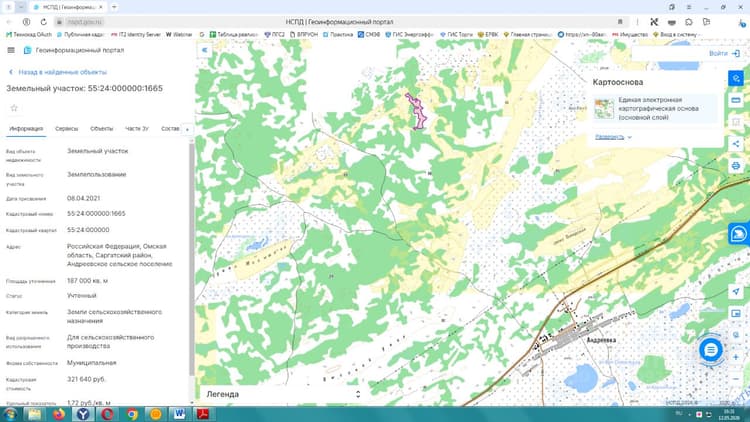Screen dimensions: 750x422
Task: Toggle the overview mini-map icon
Action: [736, 313]
